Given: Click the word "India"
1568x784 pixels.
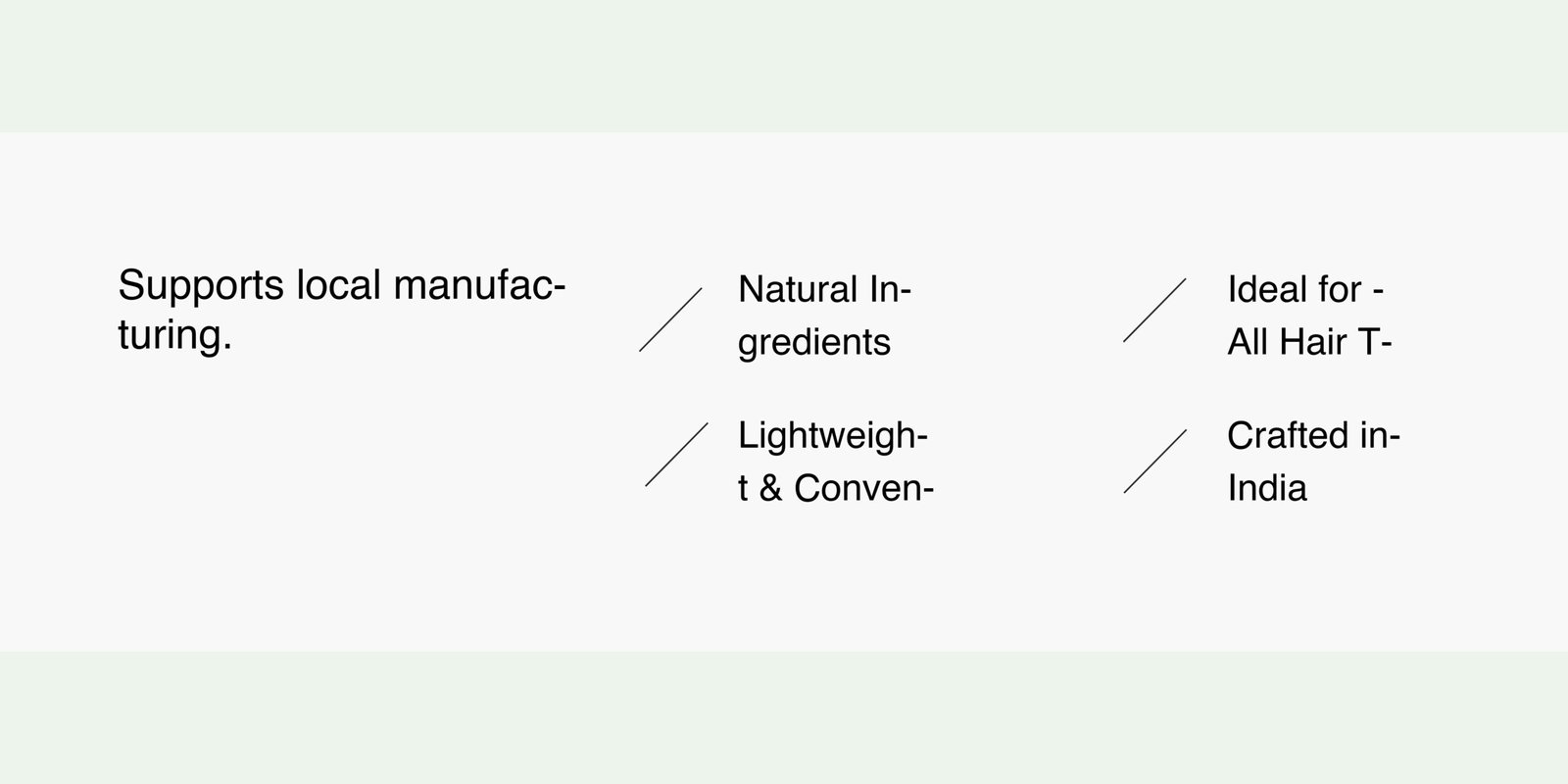Looking at the screenshot, I should [1266, 488].
